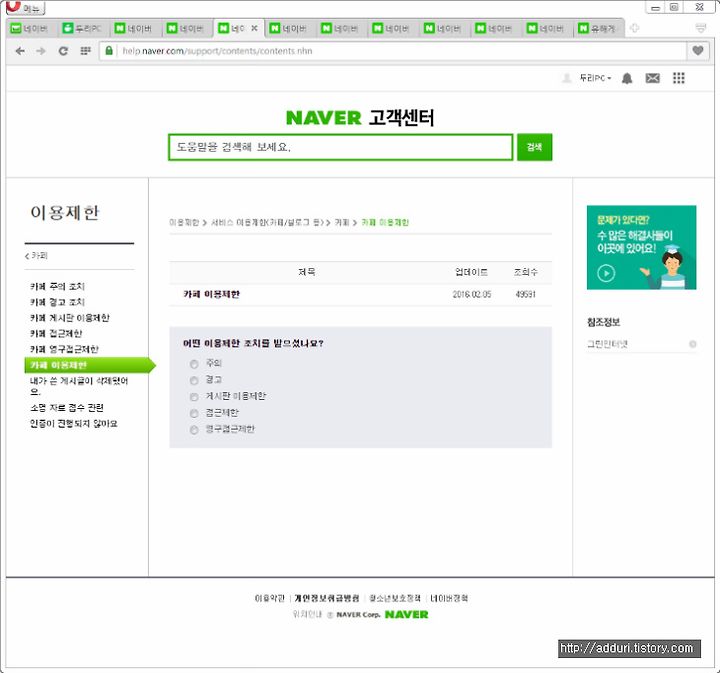Open 카페 영구접근제한 sidebar item
The image size is (720, 673).
coord(64,349)
